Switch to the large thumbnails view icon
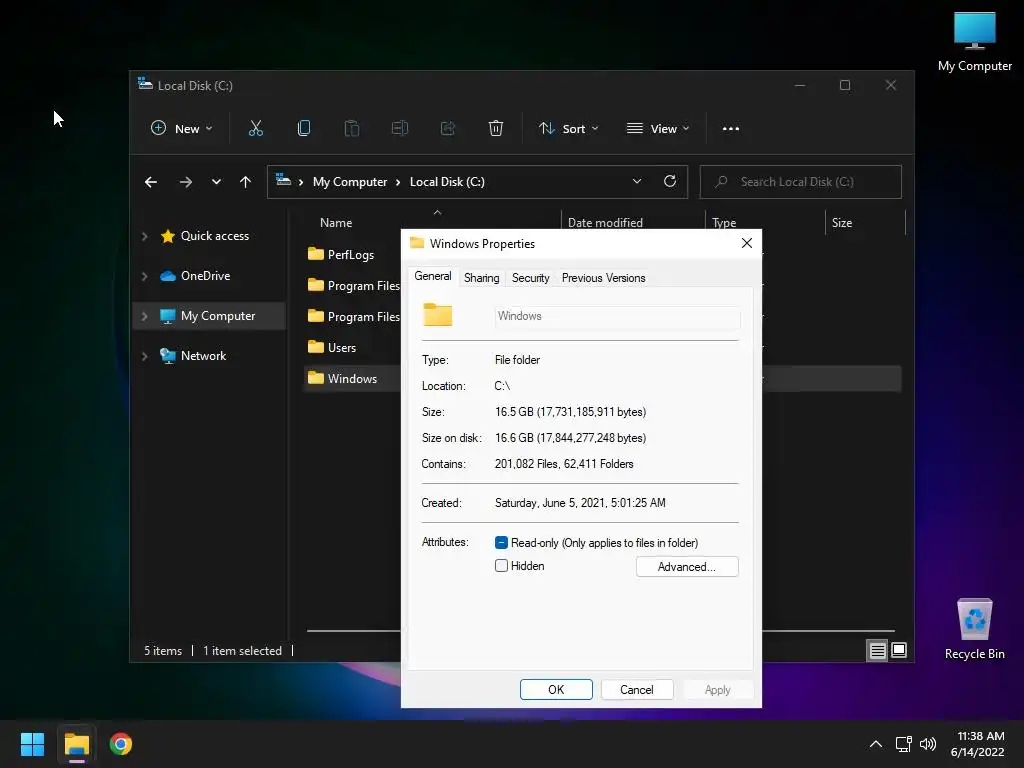 point(899,650)
